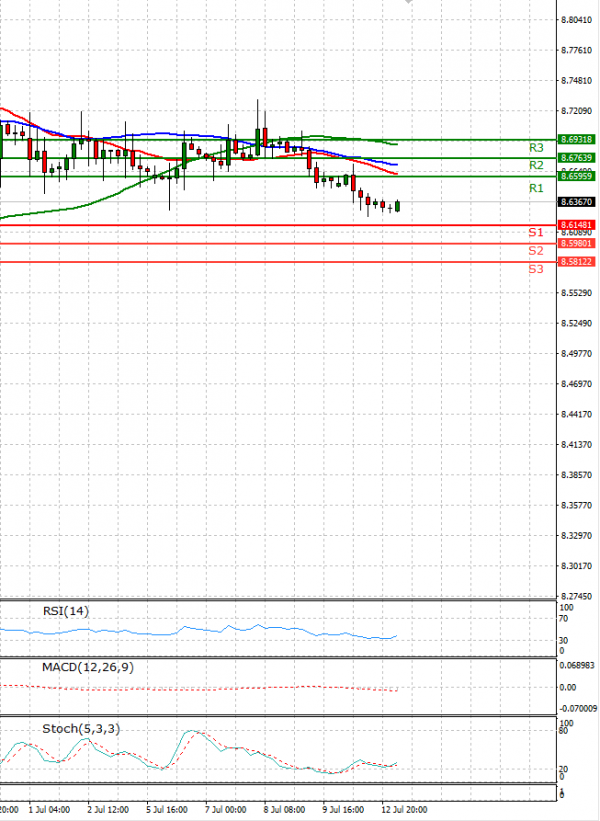Click the RSI scale value 70
600x821 pixels.
click(x=563, y=619)
